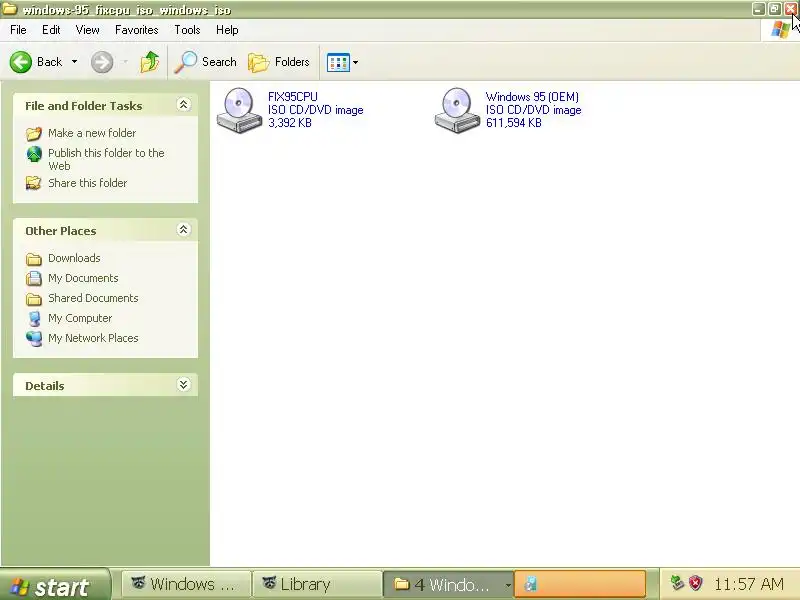Click the Up folder level icon
800x600 pixels.
(149, 62)
